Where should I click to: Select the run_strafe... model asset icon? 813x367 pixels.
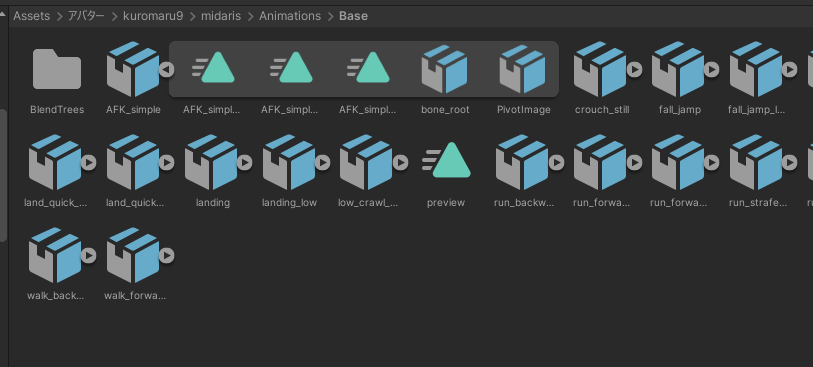(x=755, y=162)
